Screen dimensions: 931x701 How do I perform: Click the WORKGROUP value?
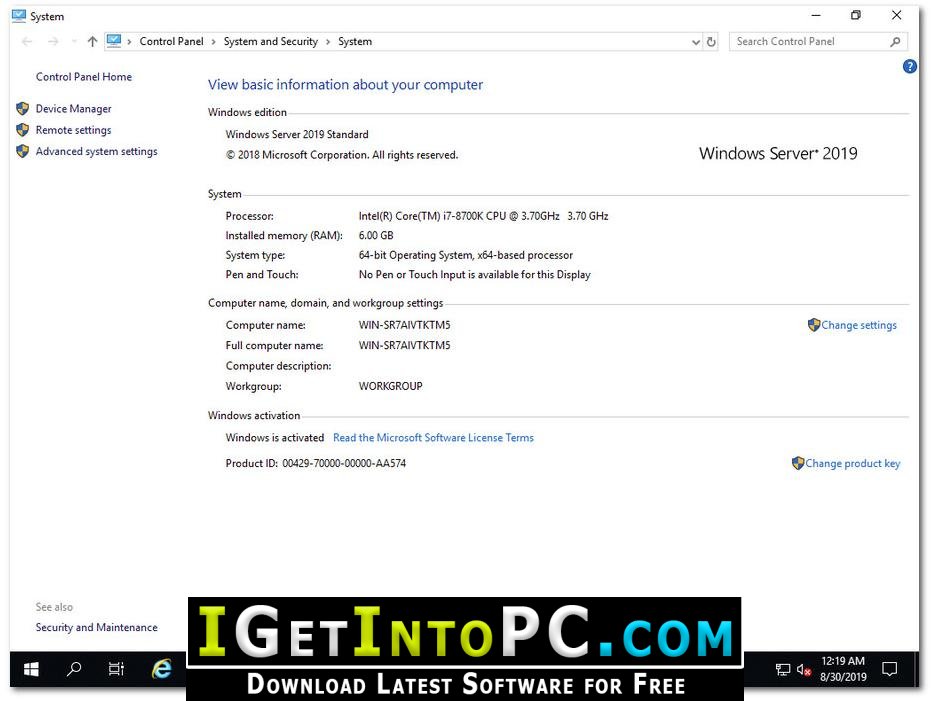coord(390,386)
